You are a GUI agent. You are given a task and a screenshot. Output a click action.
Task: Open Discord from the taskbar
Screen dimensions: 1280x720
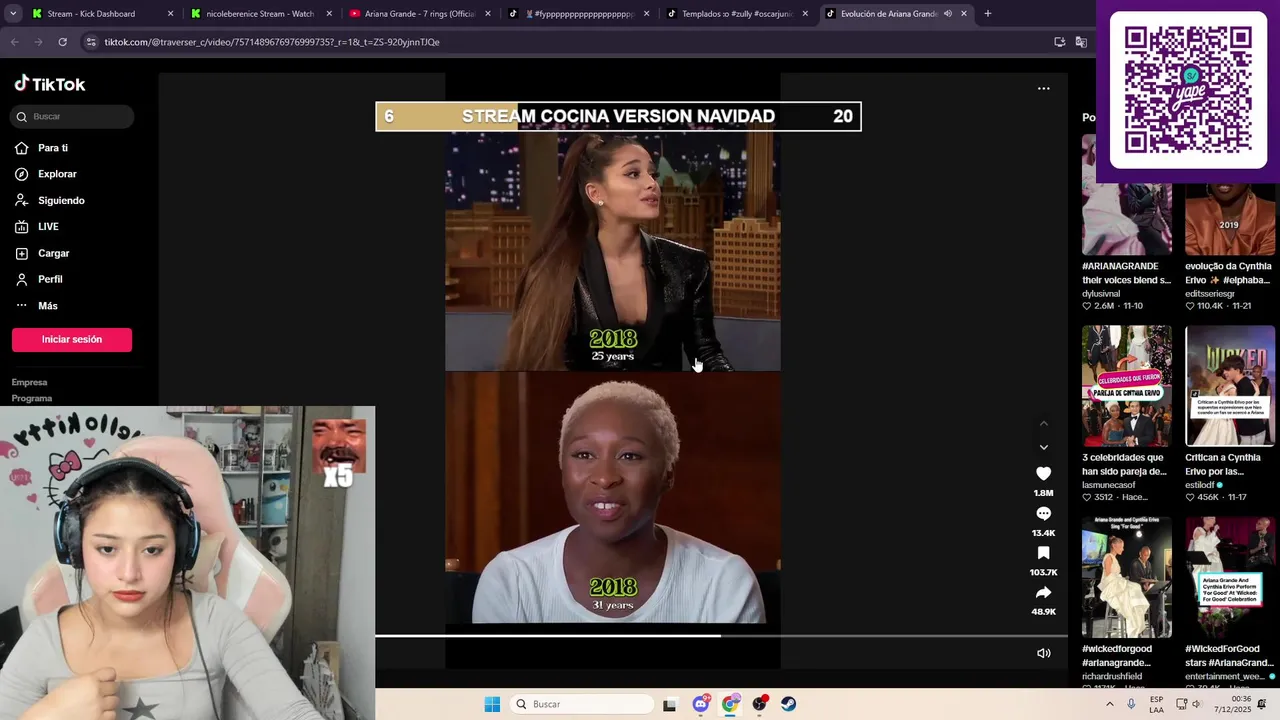701,704
